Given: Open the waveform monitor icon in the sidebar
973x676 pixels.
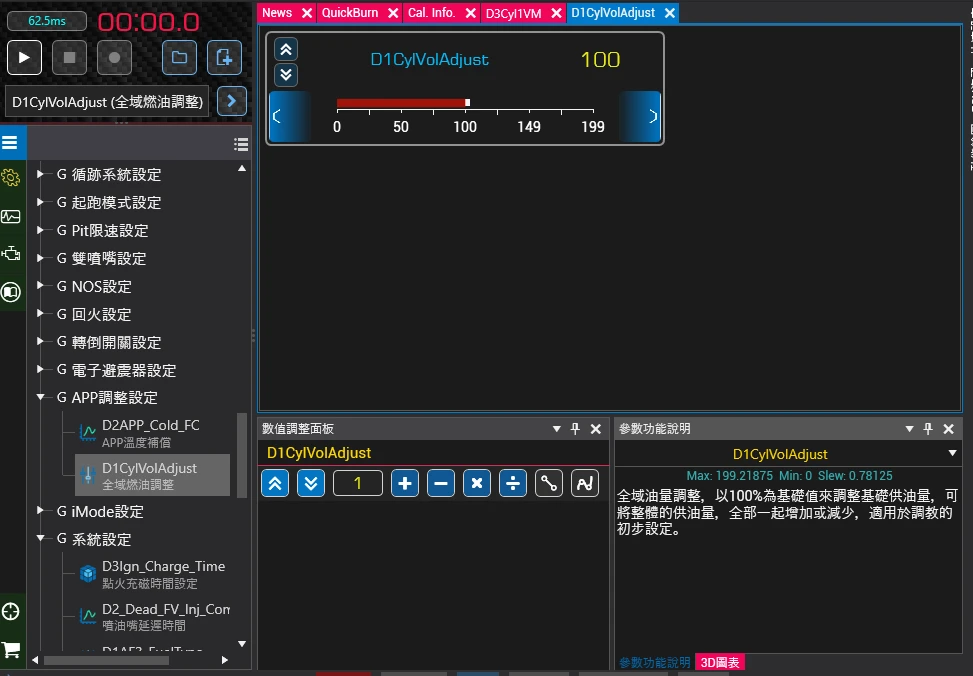Looking at the screenshot, I should [x=11, y=217].
